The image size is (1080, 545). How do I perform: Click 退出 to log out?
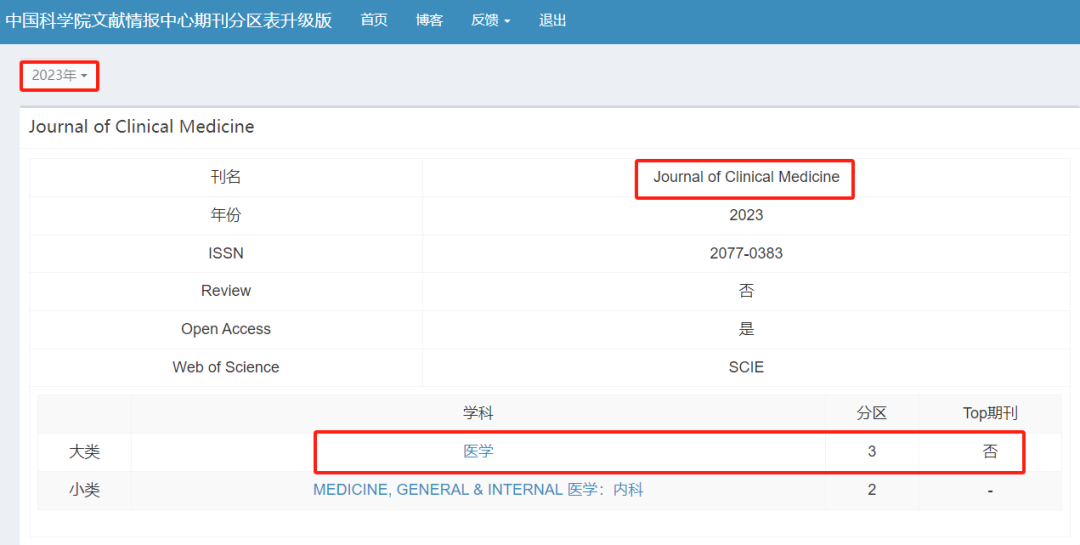click(552, 21)
